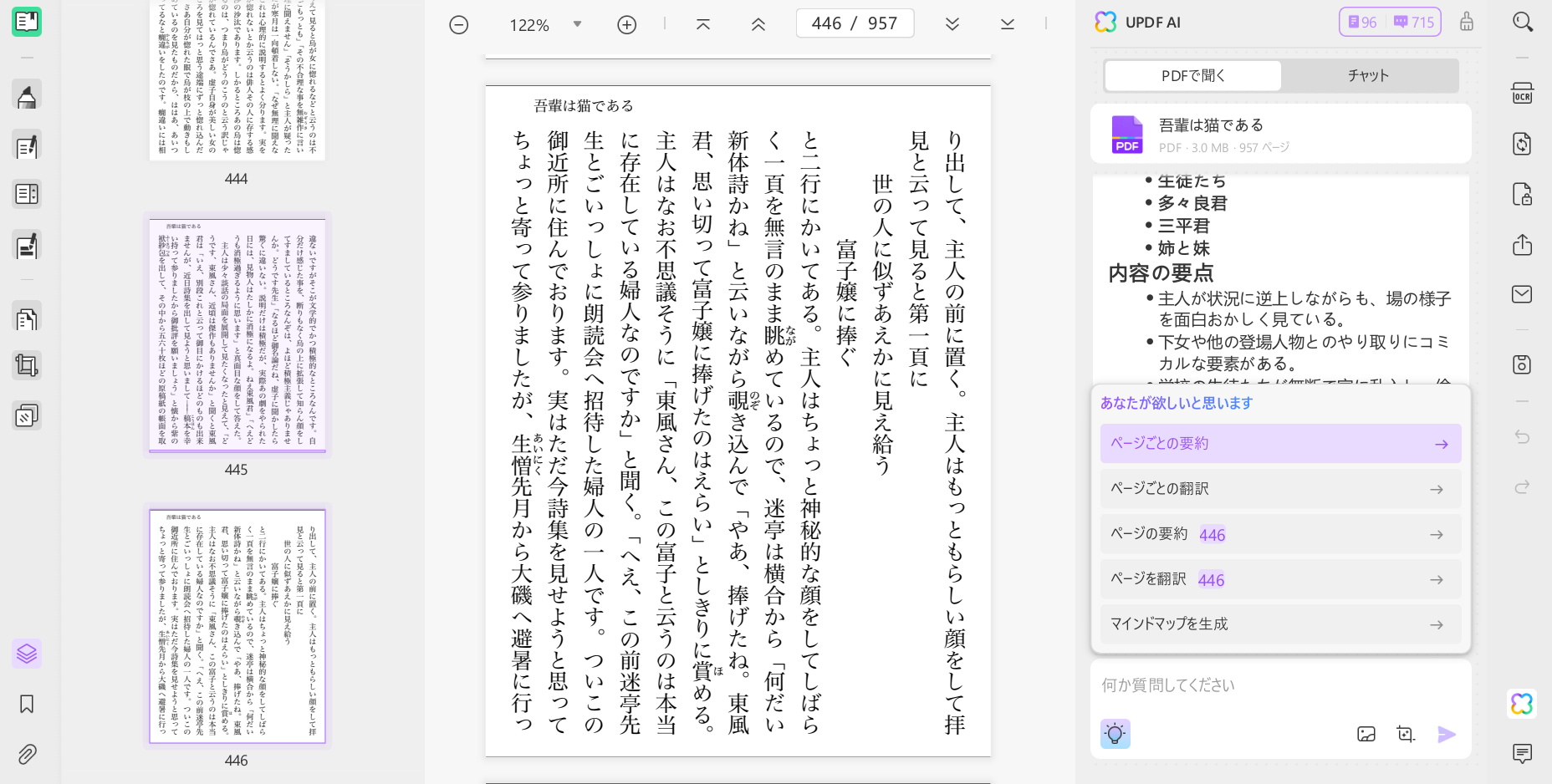The width and height of the screenshot is (1552, 784).
Task: Switch to the チャット tab
Action: pos(1368,76)
